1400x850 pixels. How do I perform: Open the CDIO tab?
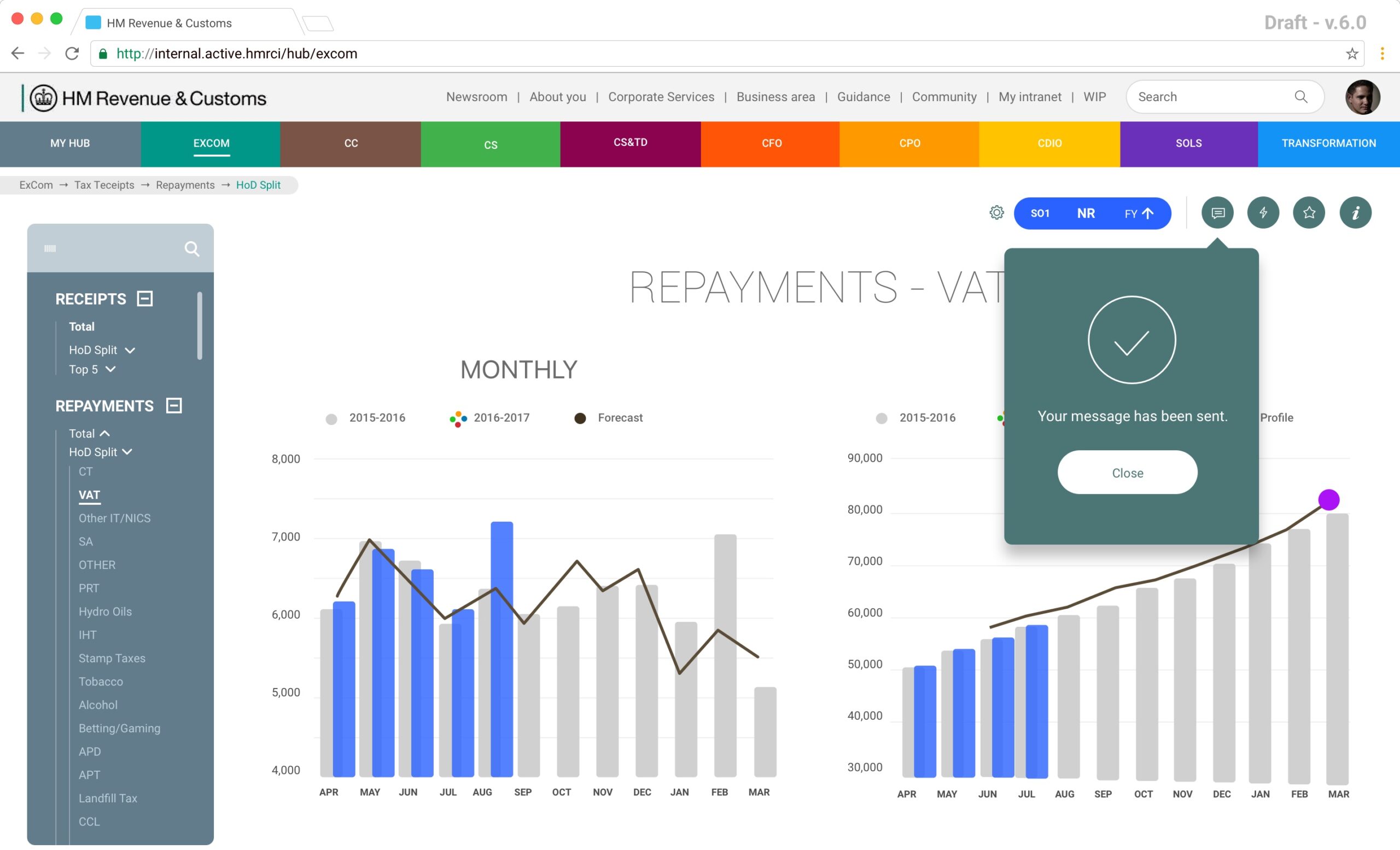coord(1049,144)
